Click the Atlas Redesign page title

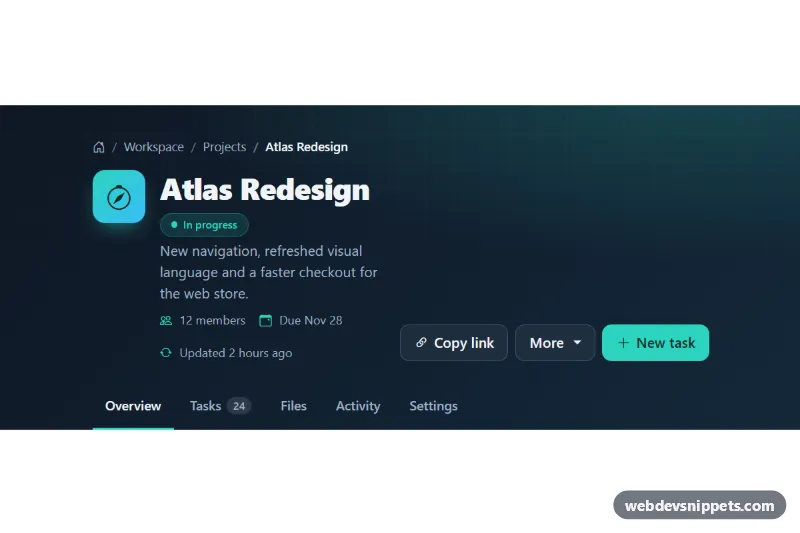coord(265,190)
